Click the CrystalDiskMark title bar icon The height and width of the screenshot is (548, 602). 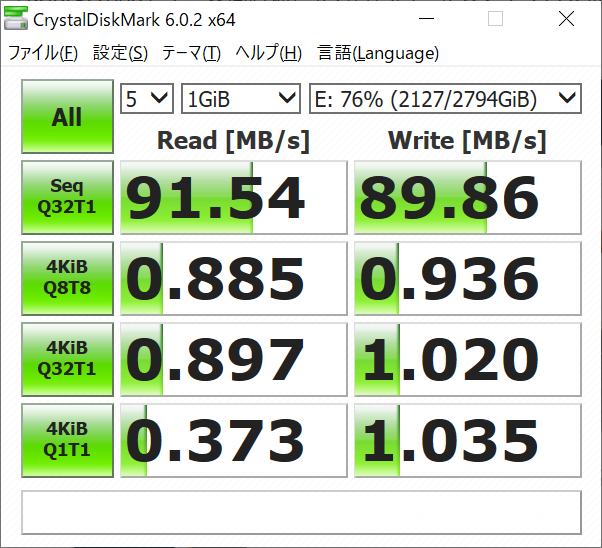click(x=16, y=18)
